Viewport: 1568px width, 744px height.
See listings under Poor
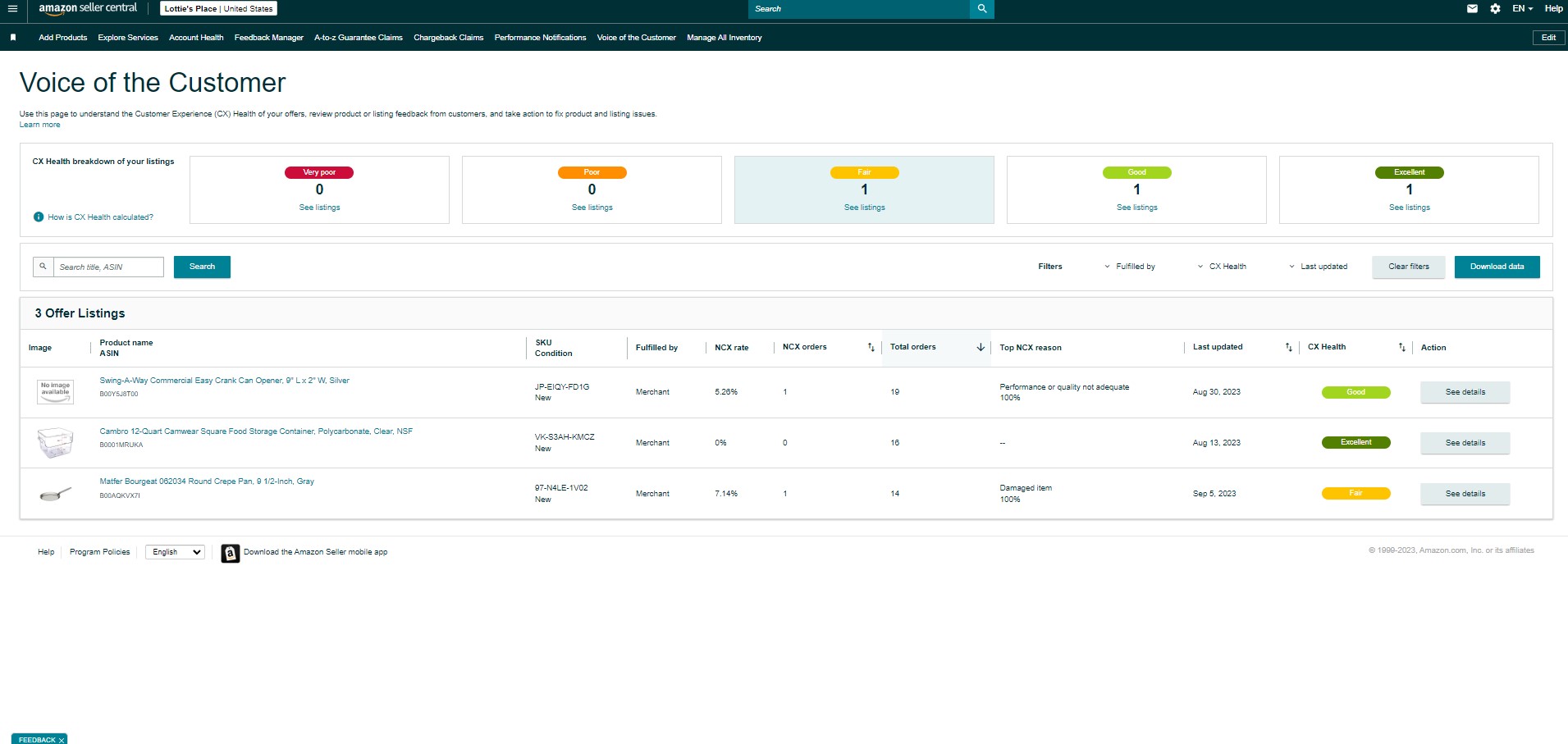[x=592, y=208]
